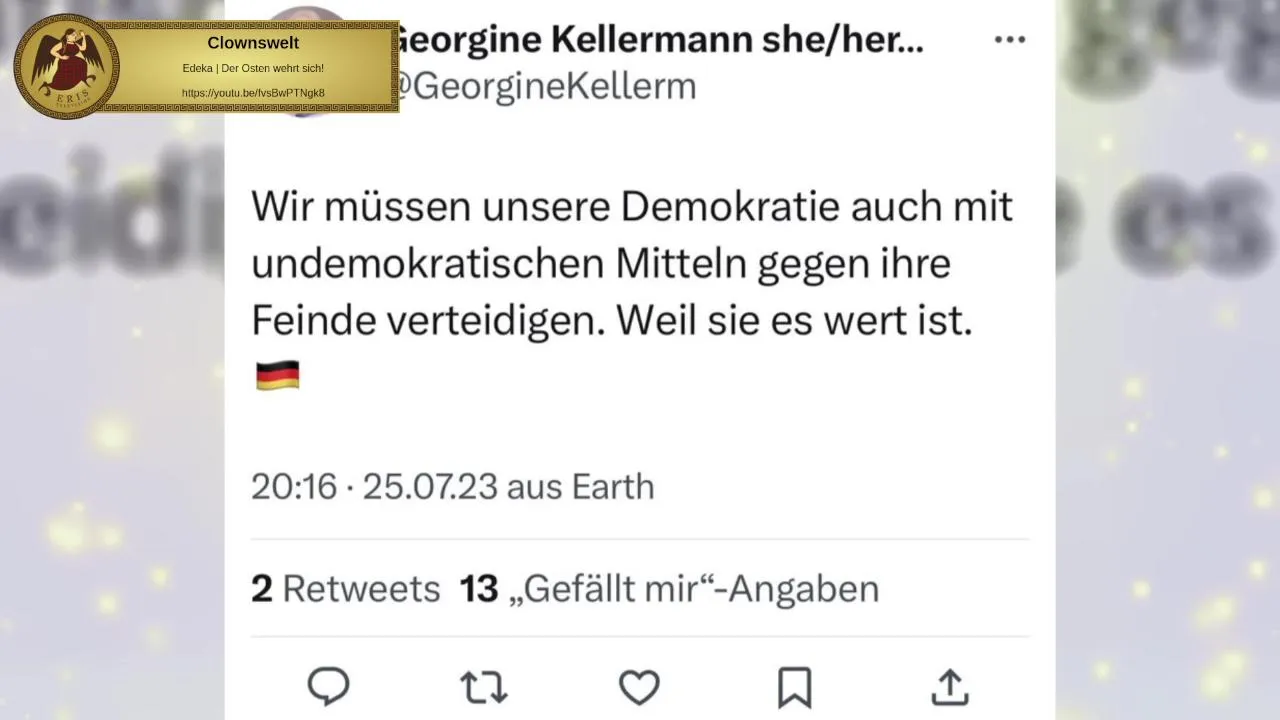The image size is (1280, 720).
Task: Click the reply speech bubble icon
Action: (x=328, y=687)
